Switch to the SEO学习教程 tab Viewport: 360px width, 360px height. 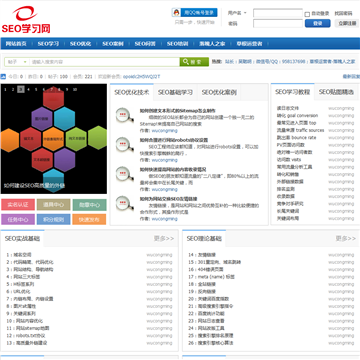tap(292, 92)
